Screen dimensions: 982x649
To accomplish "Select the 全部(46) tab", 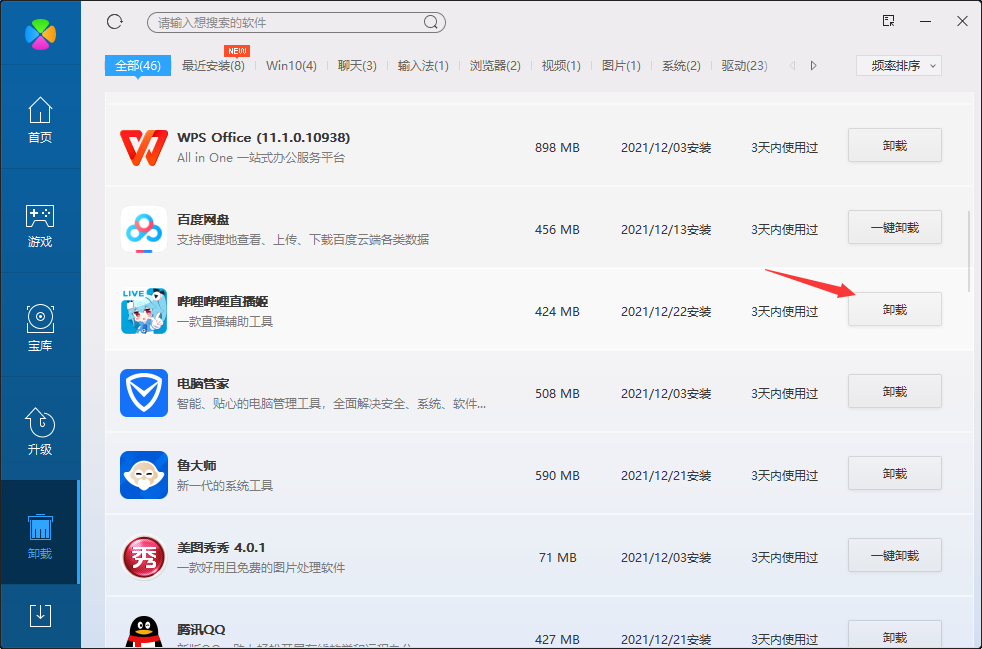I will click(138, 66).
